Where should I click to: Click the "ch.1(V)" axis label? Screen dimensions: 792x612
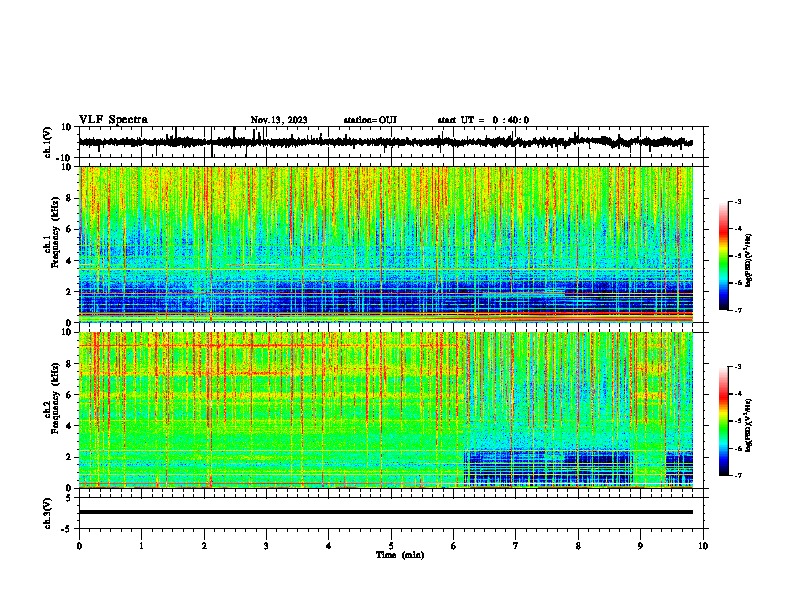(x=48, y=142)
